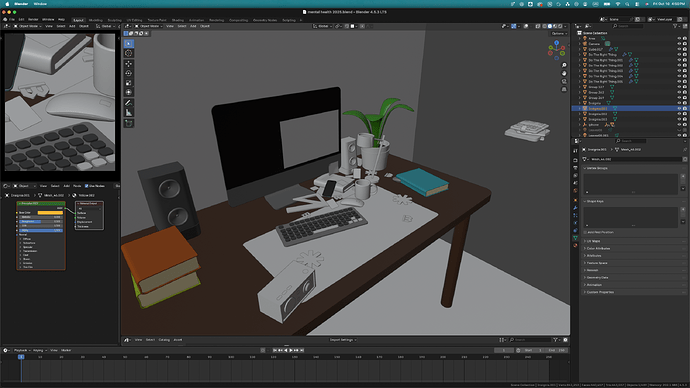Open the Object Data green triangle tab

[575, 238]
